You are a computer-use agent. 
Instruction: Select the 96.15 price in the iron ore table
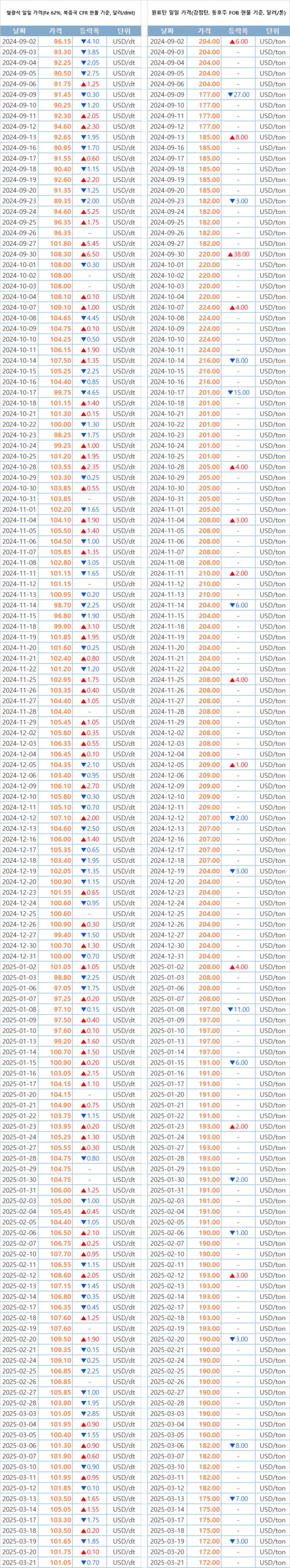[x=62, y=42]
